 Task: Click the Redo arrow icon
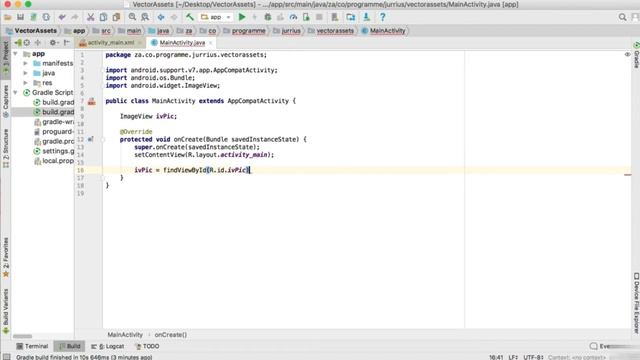pyautogui.click(x=75, y=17)
